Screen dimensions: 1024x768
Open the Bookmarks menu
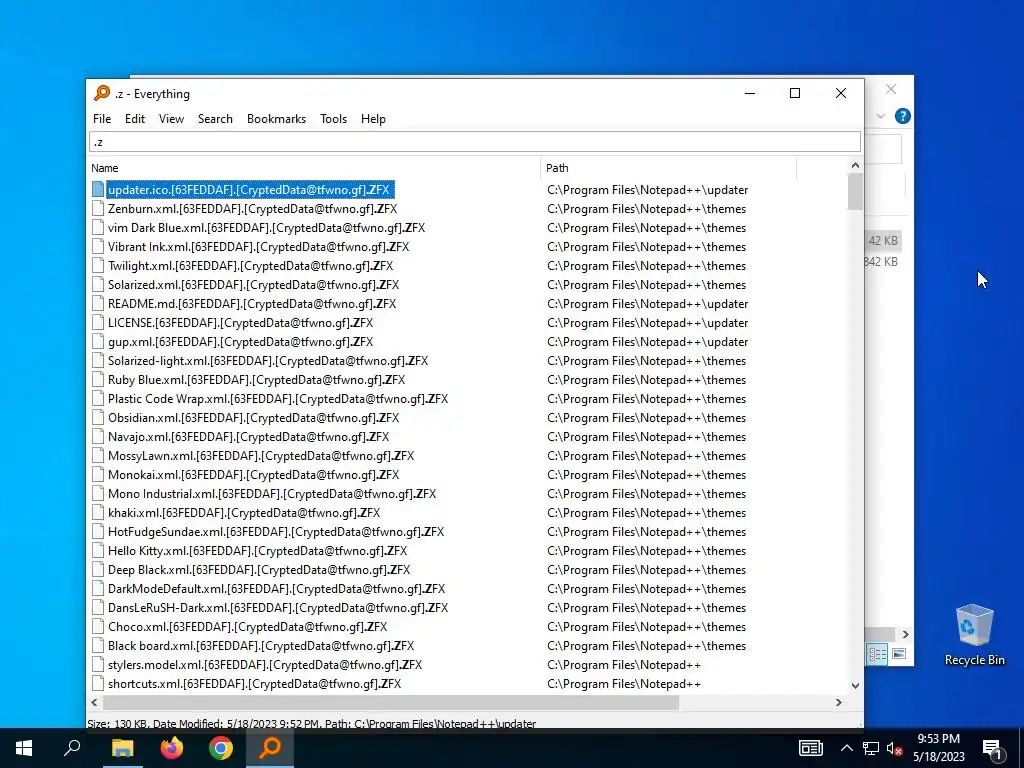pyautogui.click(x=276, y=119)
